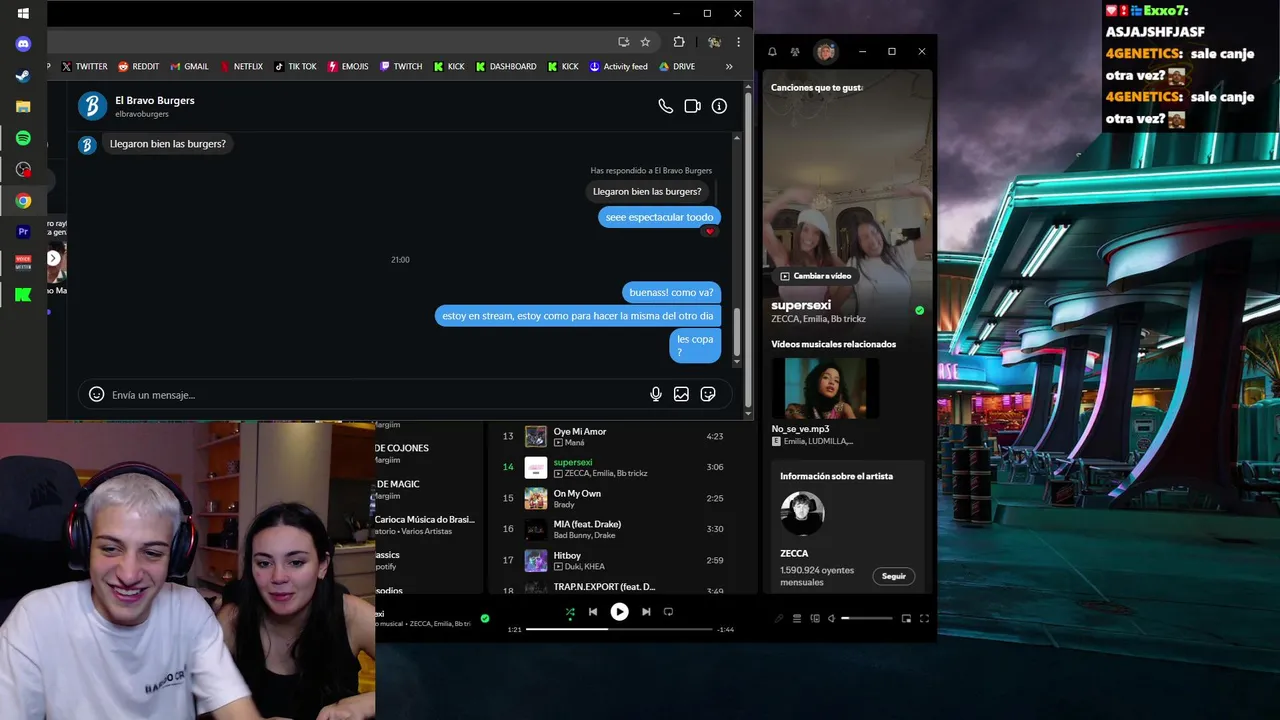Open Spotify miniplayer icon
1280x720 pixels.
906,618
